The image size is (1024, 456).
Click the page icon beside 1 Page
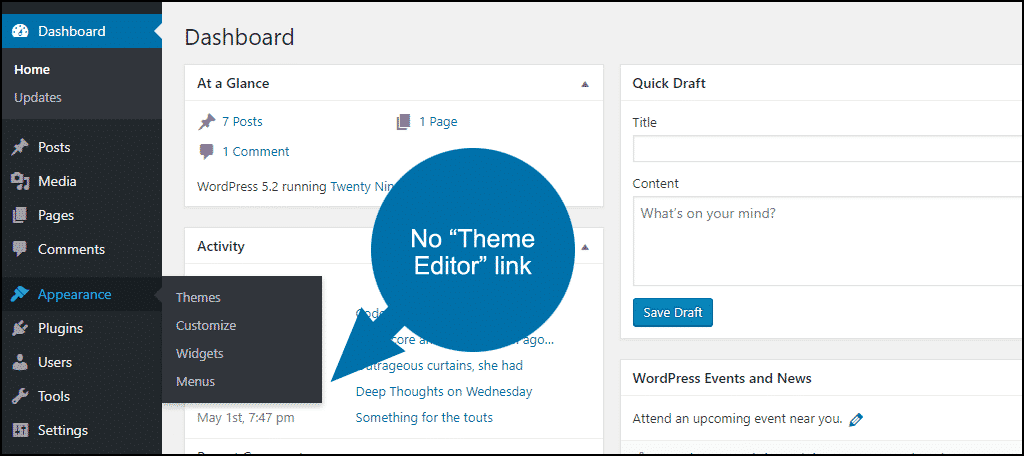(404, 122)
